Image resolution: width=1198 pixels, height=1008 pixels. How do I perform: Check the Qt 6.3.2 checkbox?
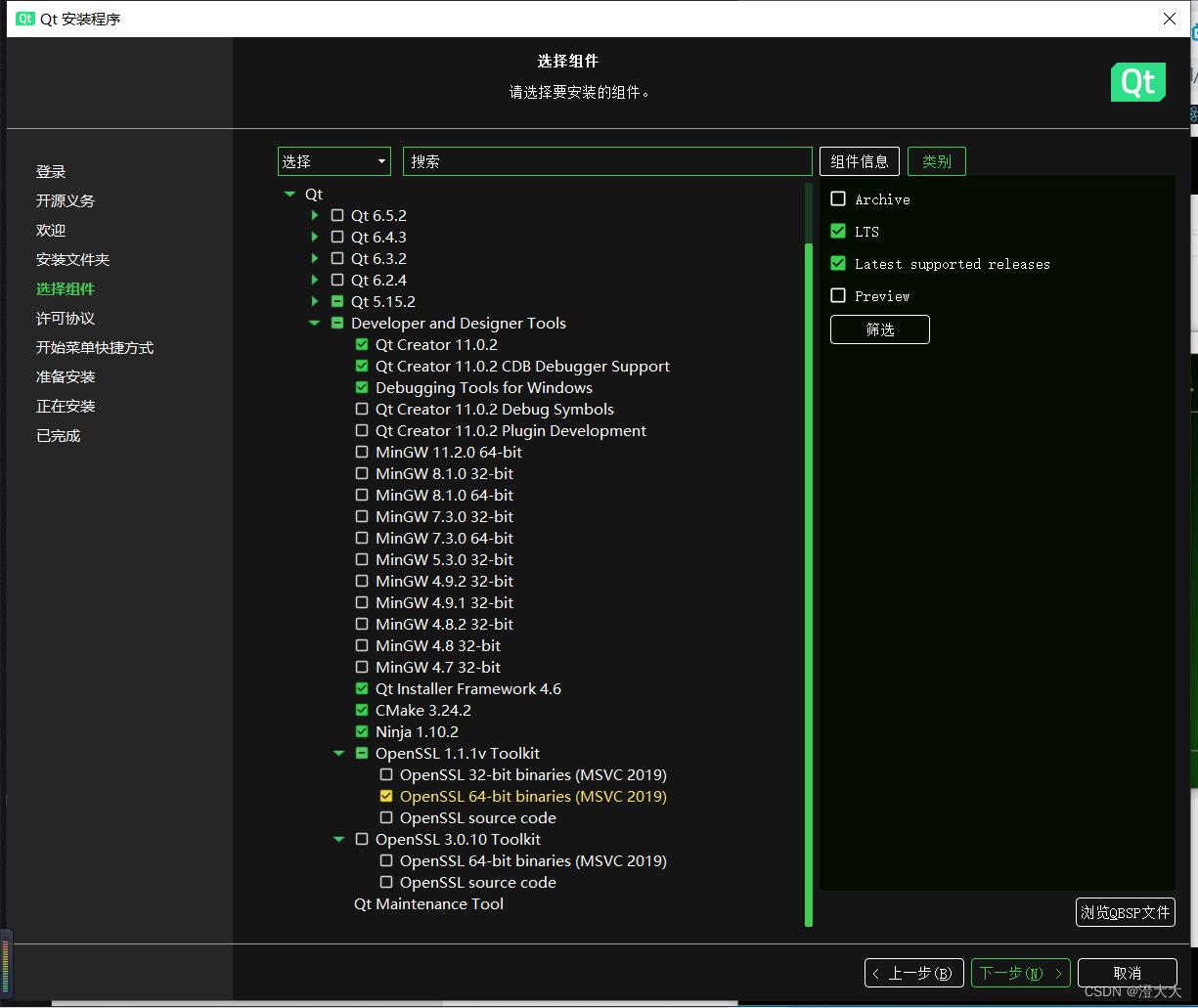point(337,258)
